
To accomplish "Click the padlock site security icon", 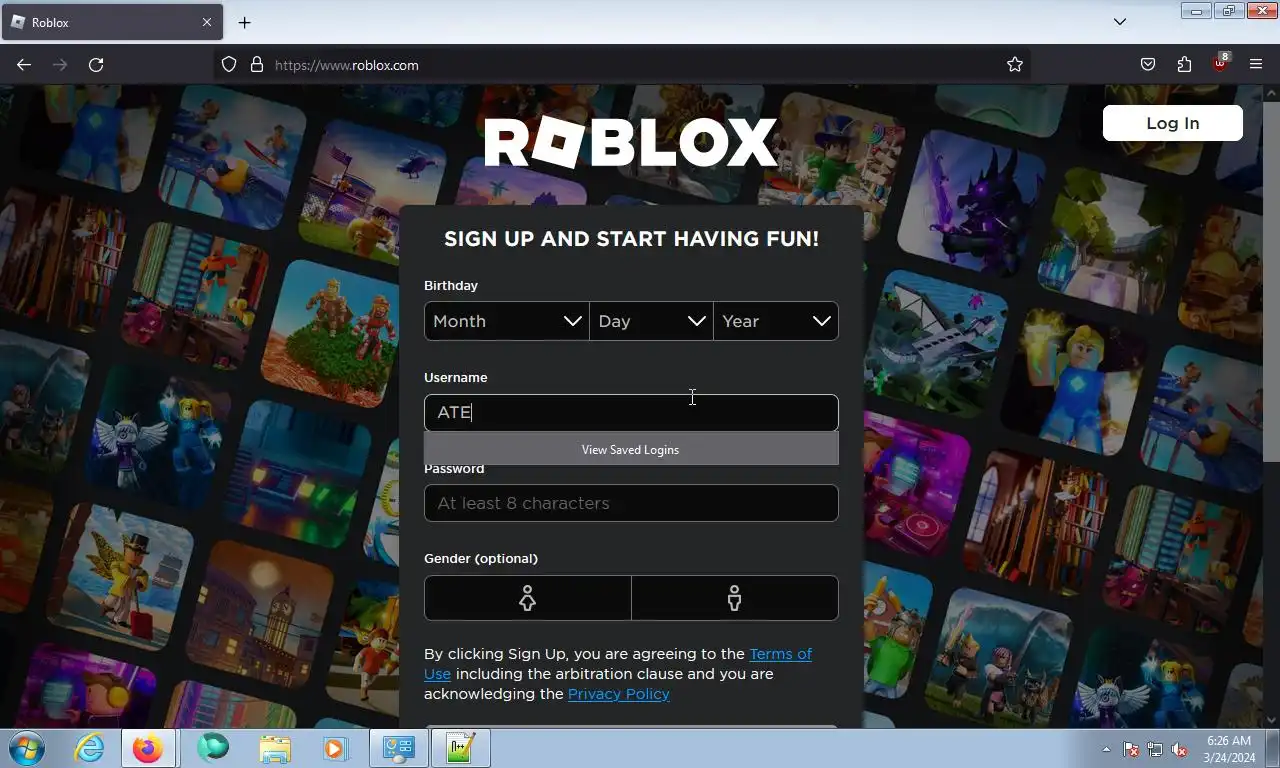I will point(257,65).
